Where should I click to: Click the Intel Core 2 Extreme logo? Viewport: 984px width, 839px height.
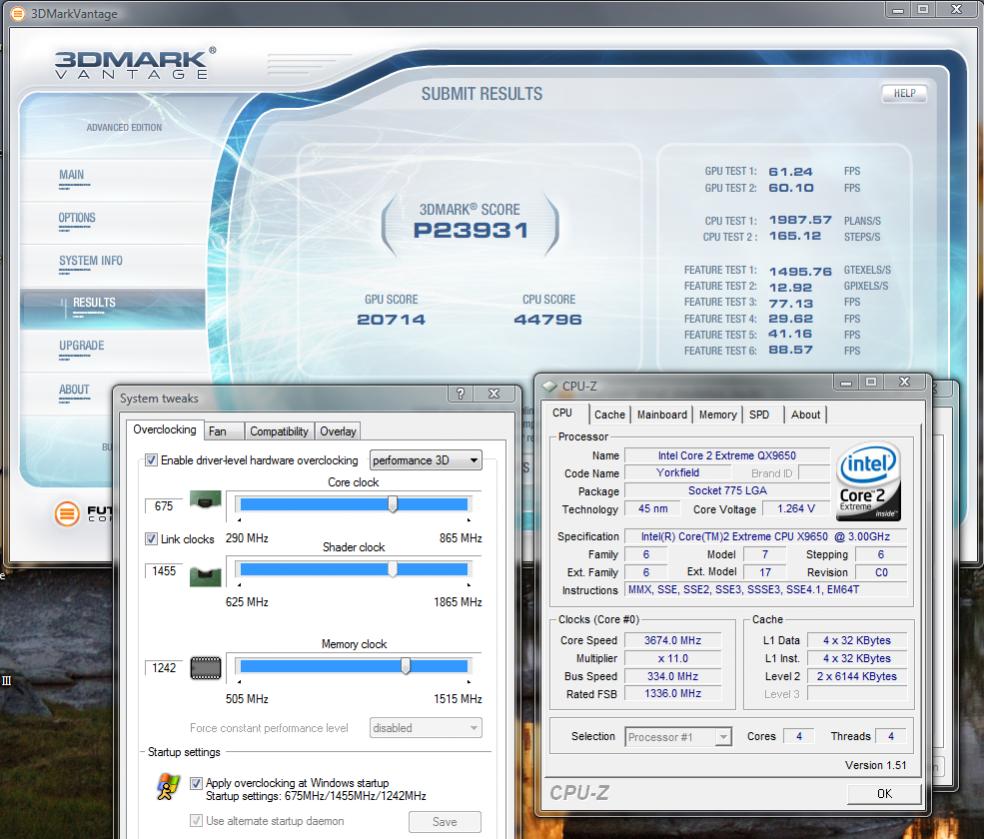869,481
